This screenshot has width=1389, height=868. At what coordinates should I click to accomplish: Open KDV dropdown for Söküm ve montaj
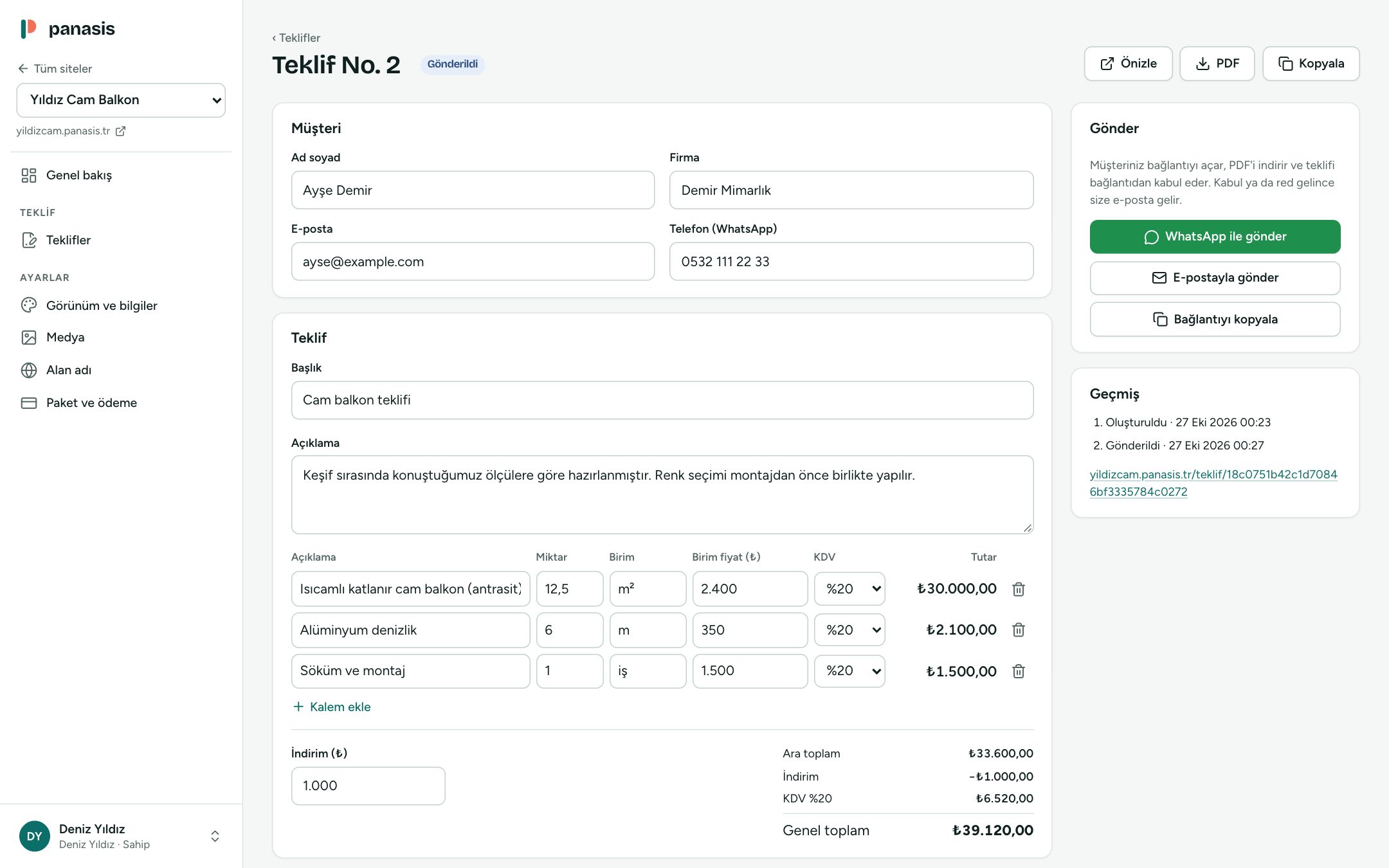point(849,671)
